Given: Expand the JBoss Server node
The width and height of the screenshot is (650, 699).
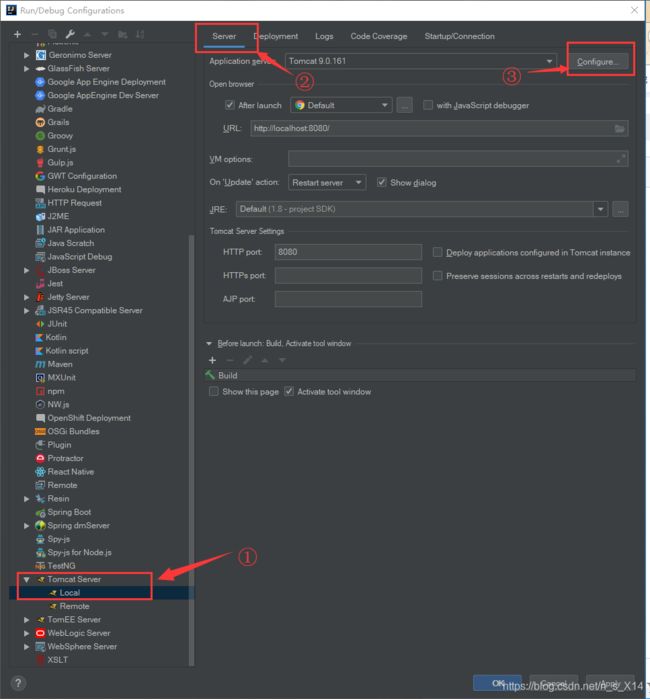Looking at the screenshot, I should (x=27, y=270).
